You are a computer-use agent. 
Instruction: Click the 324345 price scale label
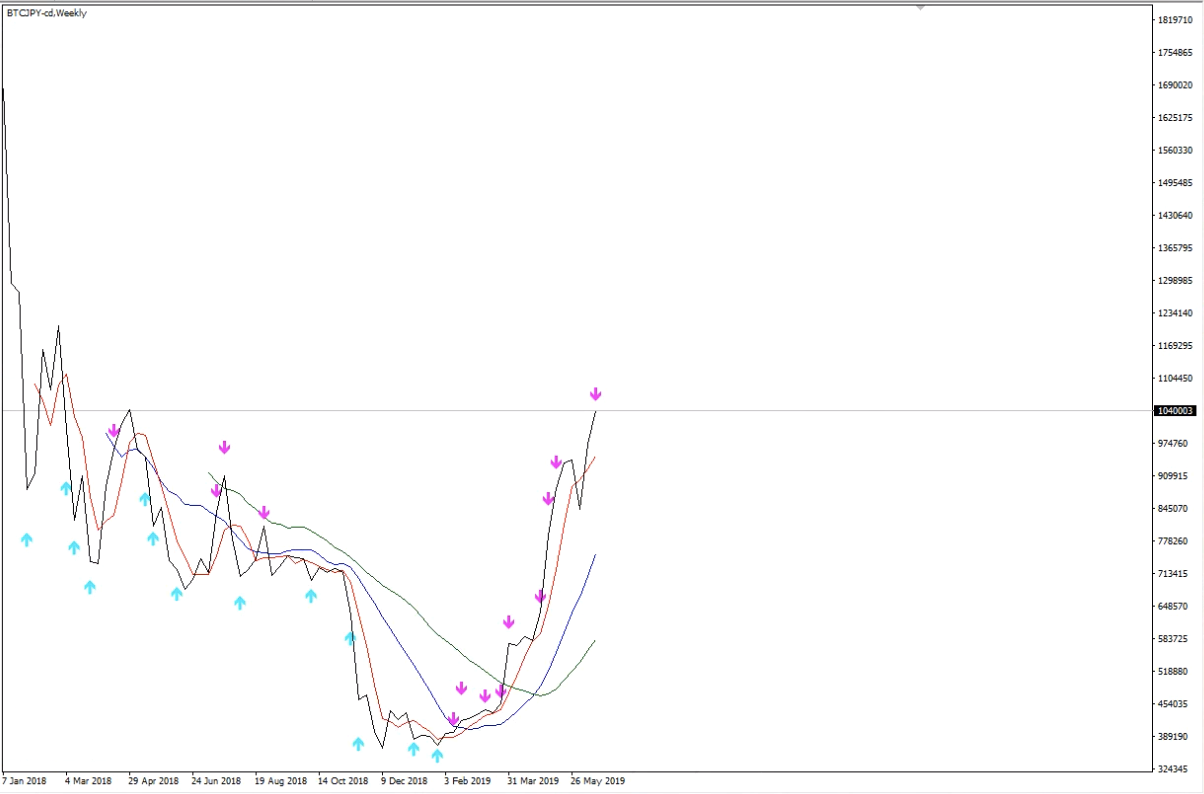1171,769
